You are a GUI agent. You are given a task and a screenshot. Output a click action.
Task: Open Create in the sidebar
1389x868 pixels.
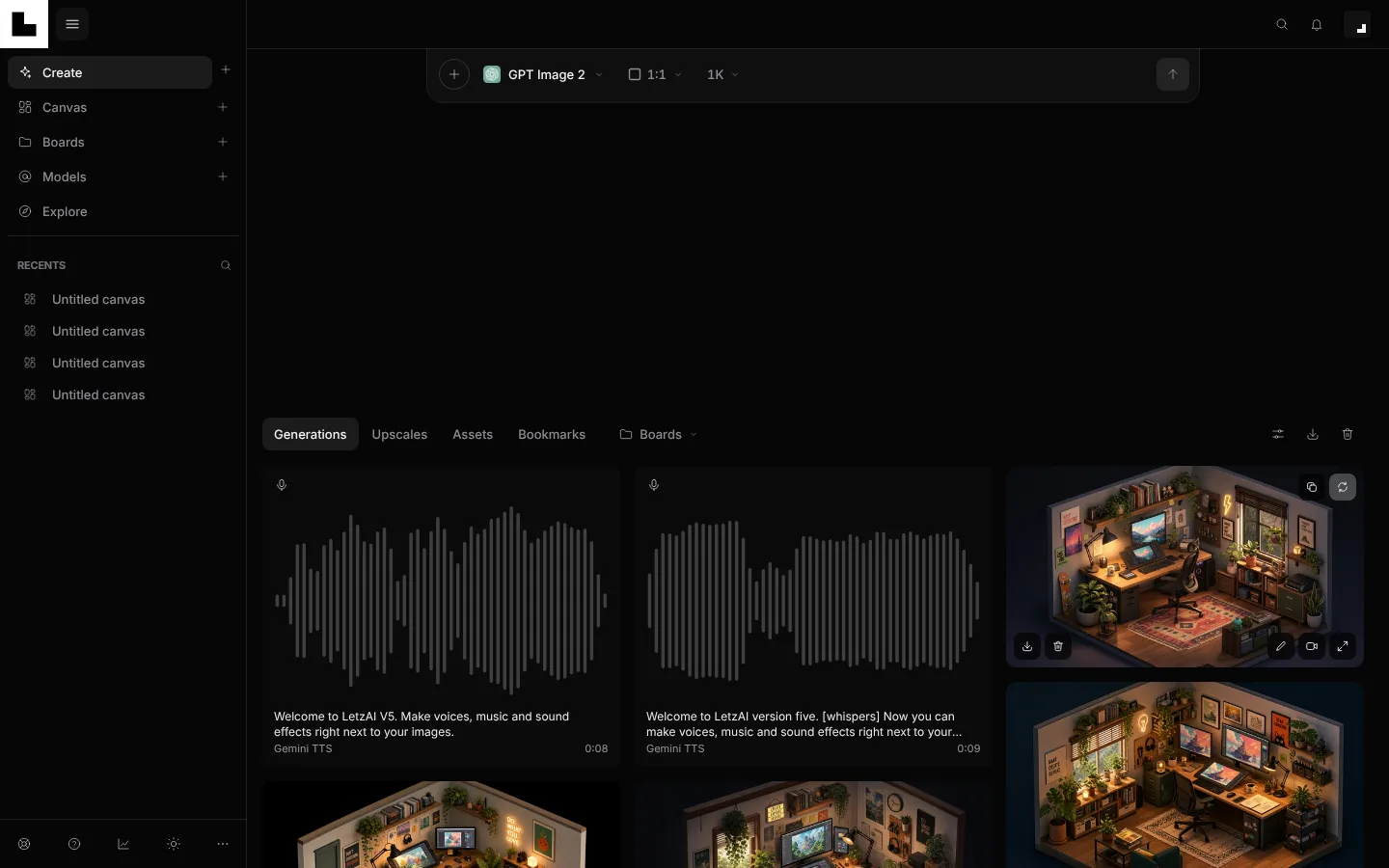(x=110, y=72)
